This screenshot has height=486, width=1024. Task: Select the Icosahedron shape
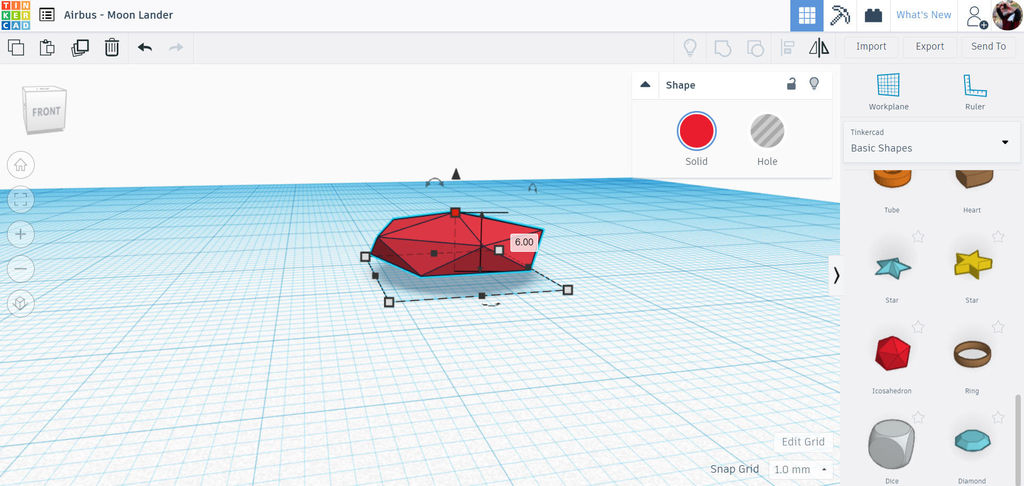[x=892, y=353]
